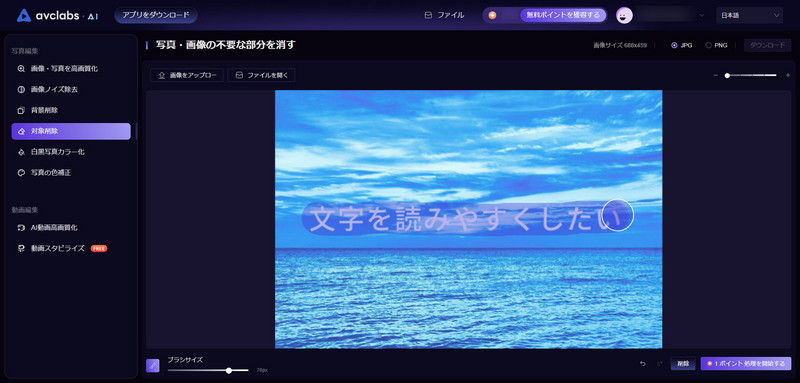This screenshot has height=383, width=800.
Task: Click the noise removal circle icon
Action: 21,89
